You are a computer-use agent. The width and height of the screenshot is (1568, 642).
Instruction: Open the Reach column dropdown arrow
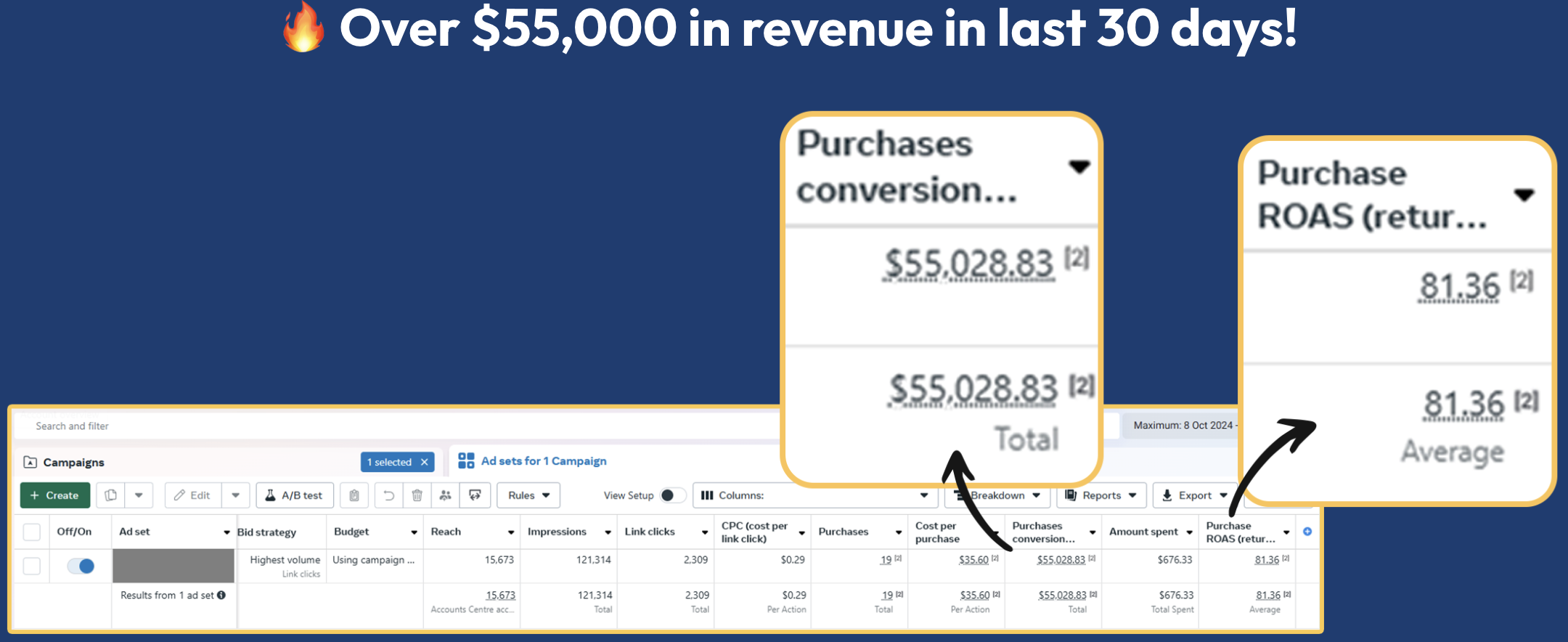click(x=511, y=532)
